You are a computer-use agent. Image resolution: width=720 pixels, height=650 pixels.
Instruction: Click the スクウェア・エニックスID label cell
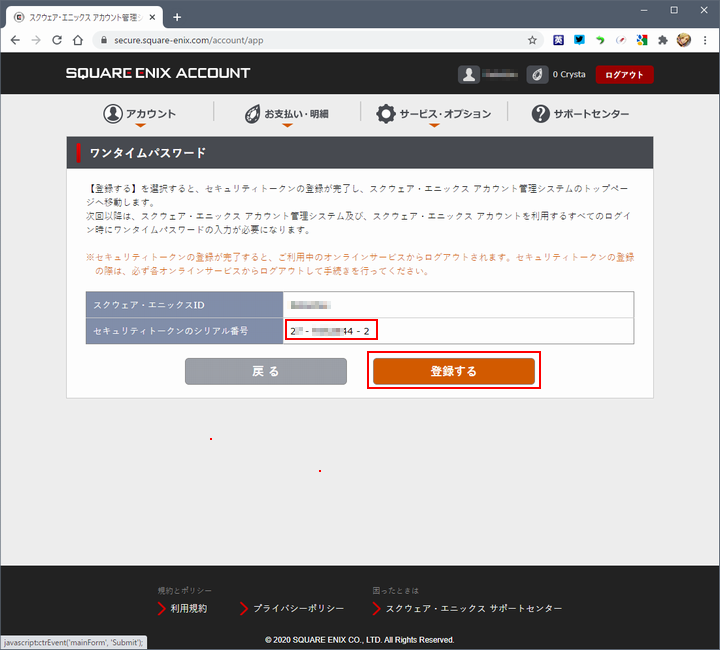[184, 305]
